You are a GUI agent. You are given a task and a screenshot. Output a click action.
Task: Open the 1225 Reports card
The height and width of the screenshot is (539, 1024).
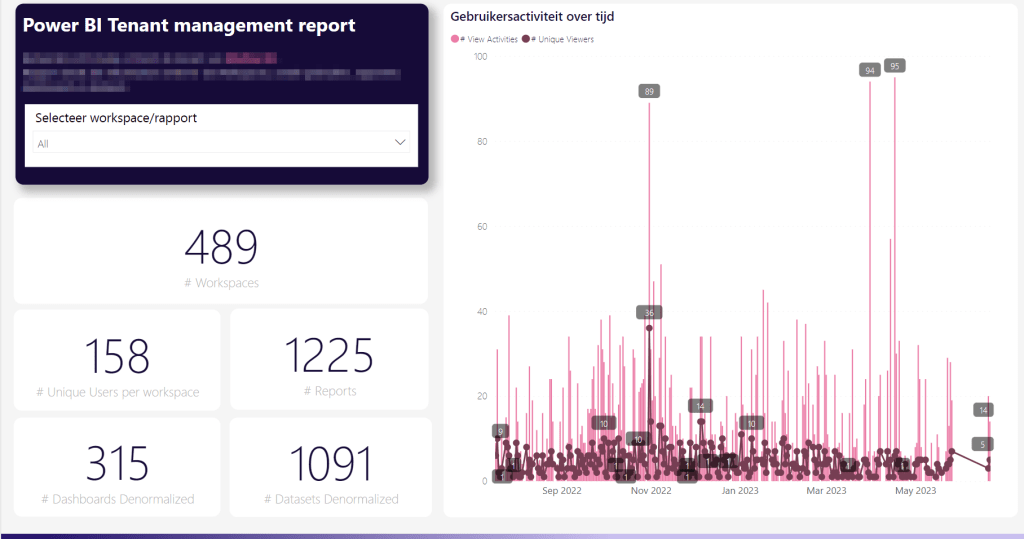(330, 360)
